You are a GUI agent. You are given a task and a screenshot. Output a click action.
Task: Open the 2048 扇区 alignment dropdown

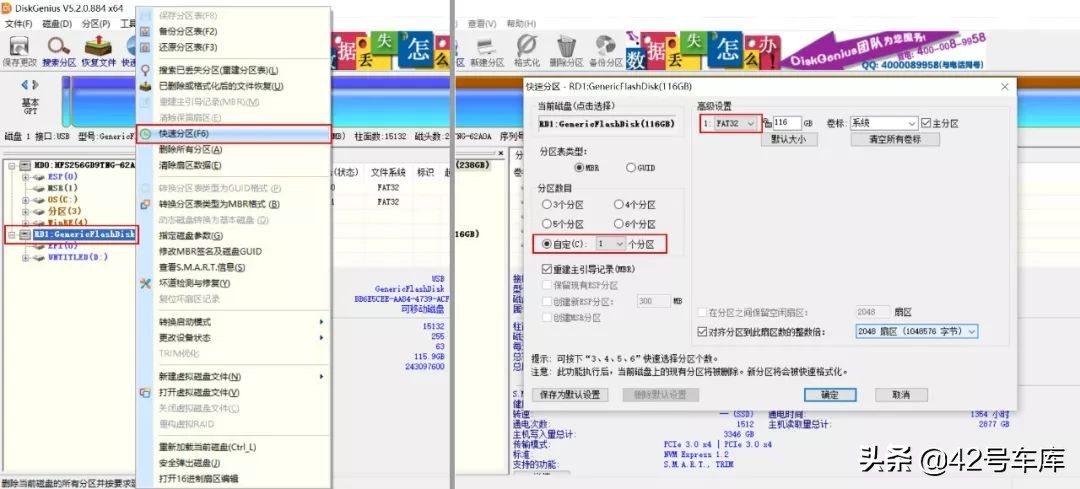(x=916, y=332)
